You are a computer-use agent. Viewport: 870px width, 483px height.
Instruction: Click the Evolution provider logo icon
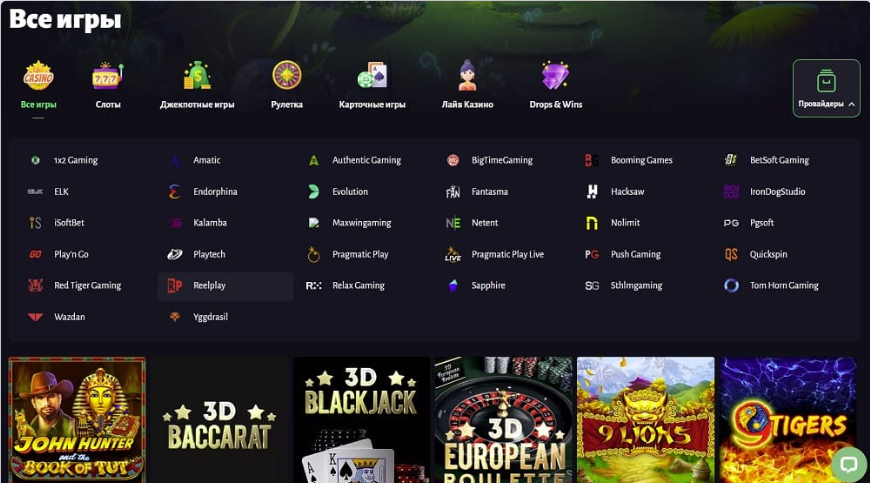[313, 191]
